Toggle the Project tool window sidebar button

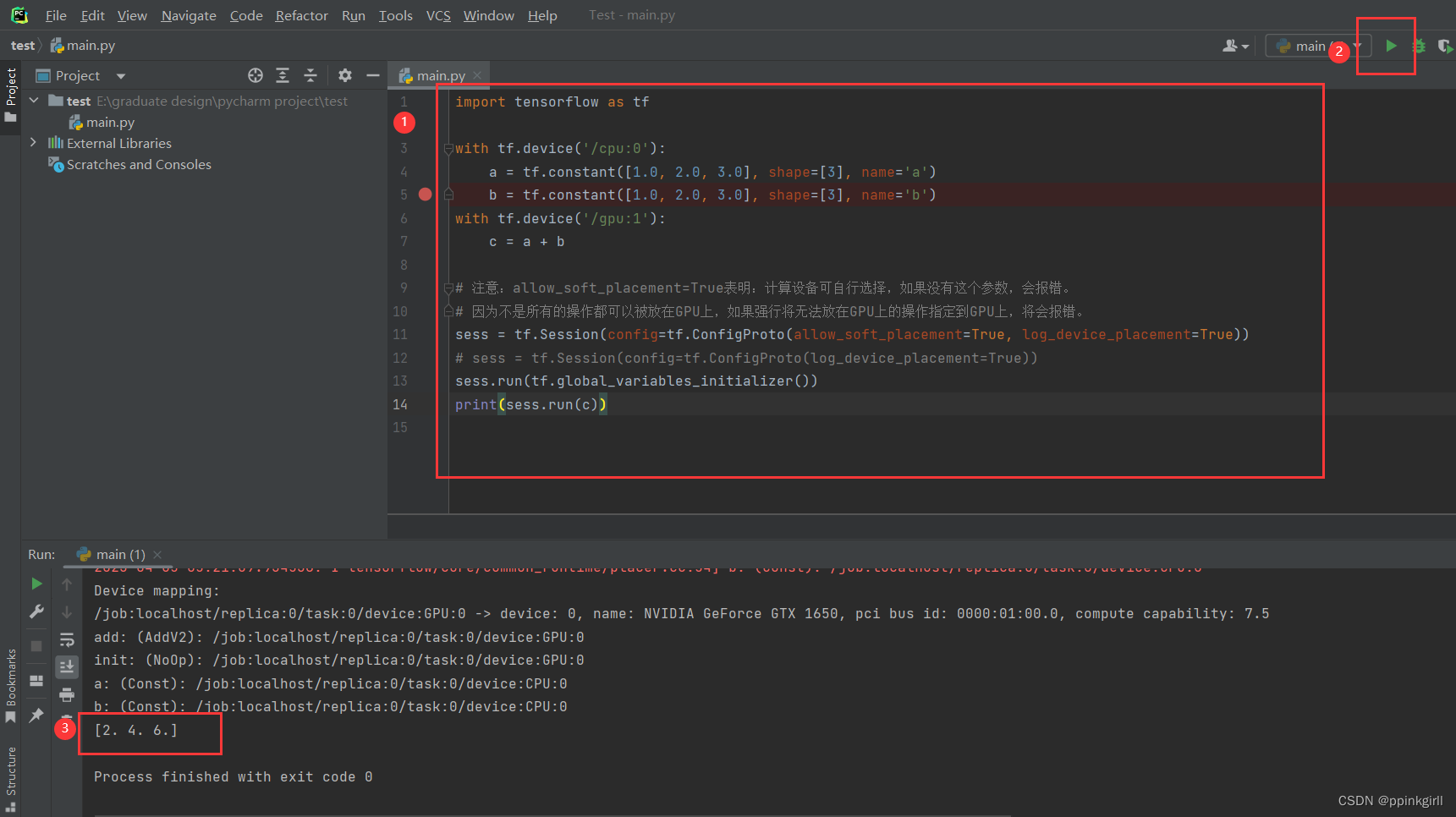10,95
